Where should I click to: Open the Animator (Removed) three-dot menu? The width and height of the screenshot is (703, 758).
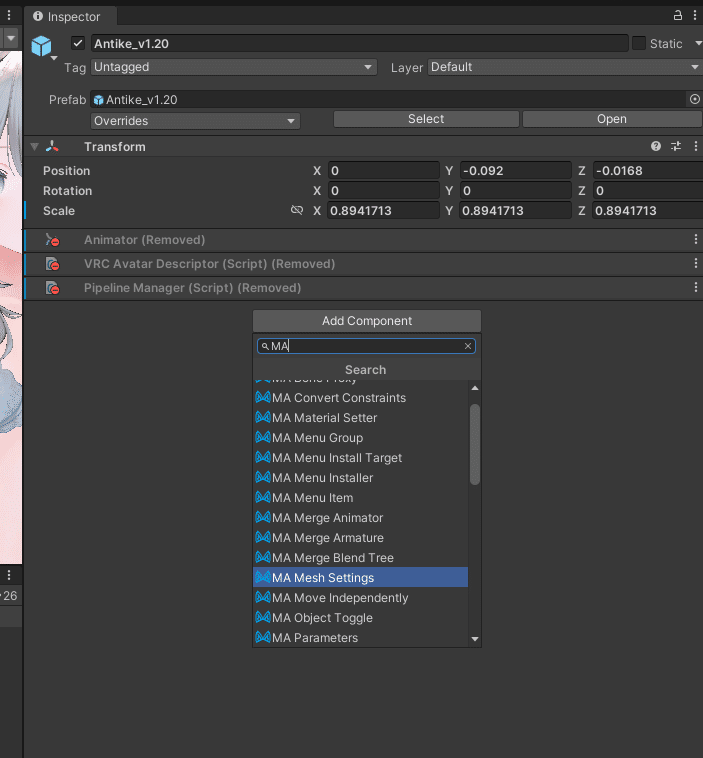(696, 240)
